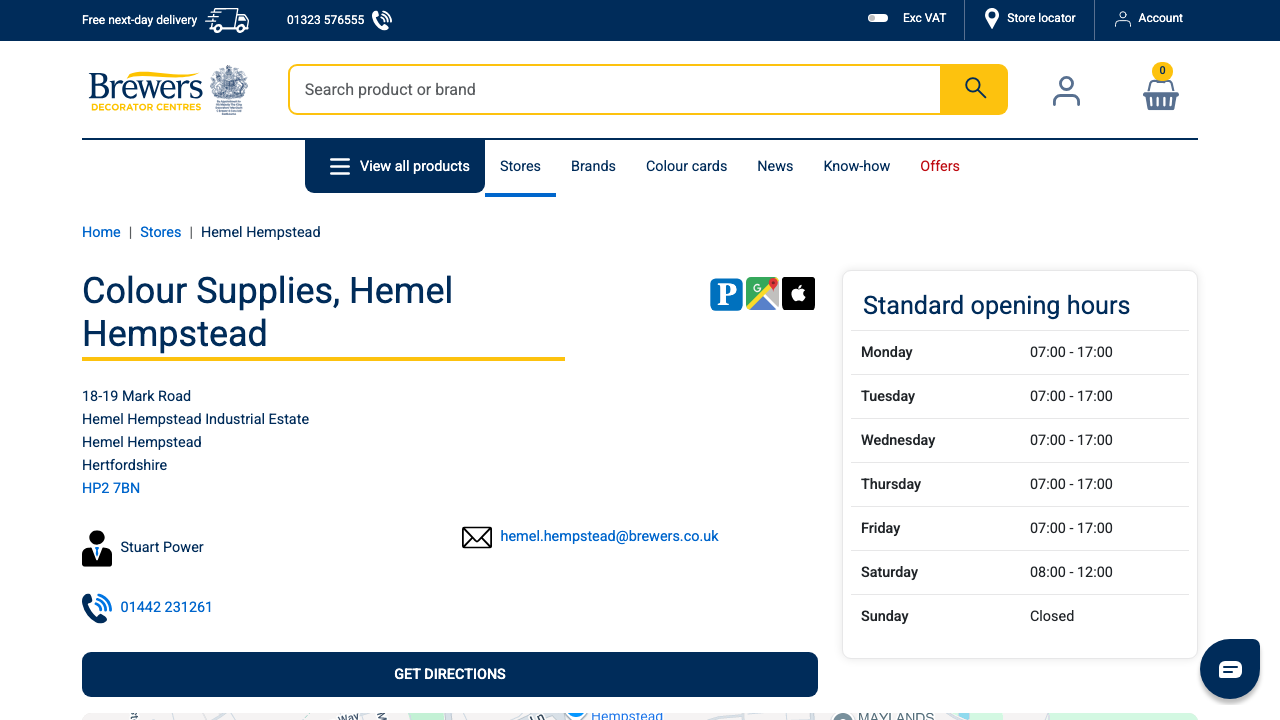This screenshot has width=1280, height=720.
Task: Click the blue parking P icon
Action: tap(727, 294)
